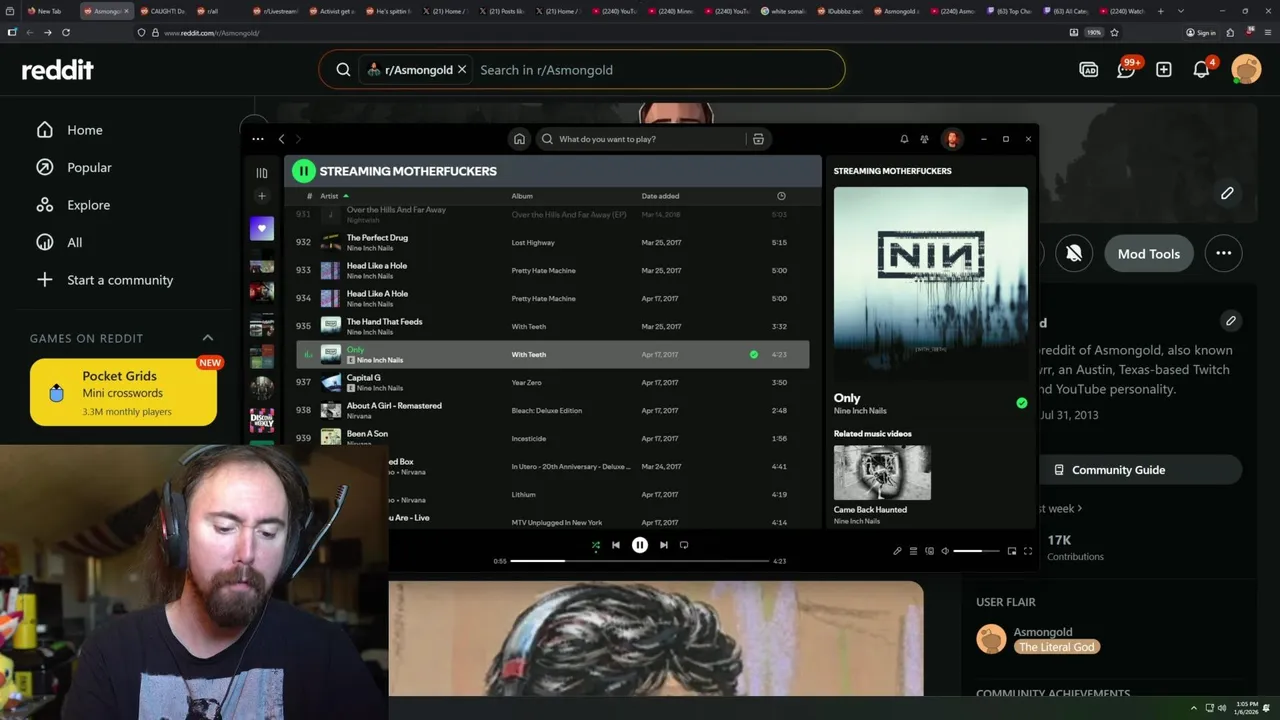Skip to next track in Spotify

pos(663,545)
